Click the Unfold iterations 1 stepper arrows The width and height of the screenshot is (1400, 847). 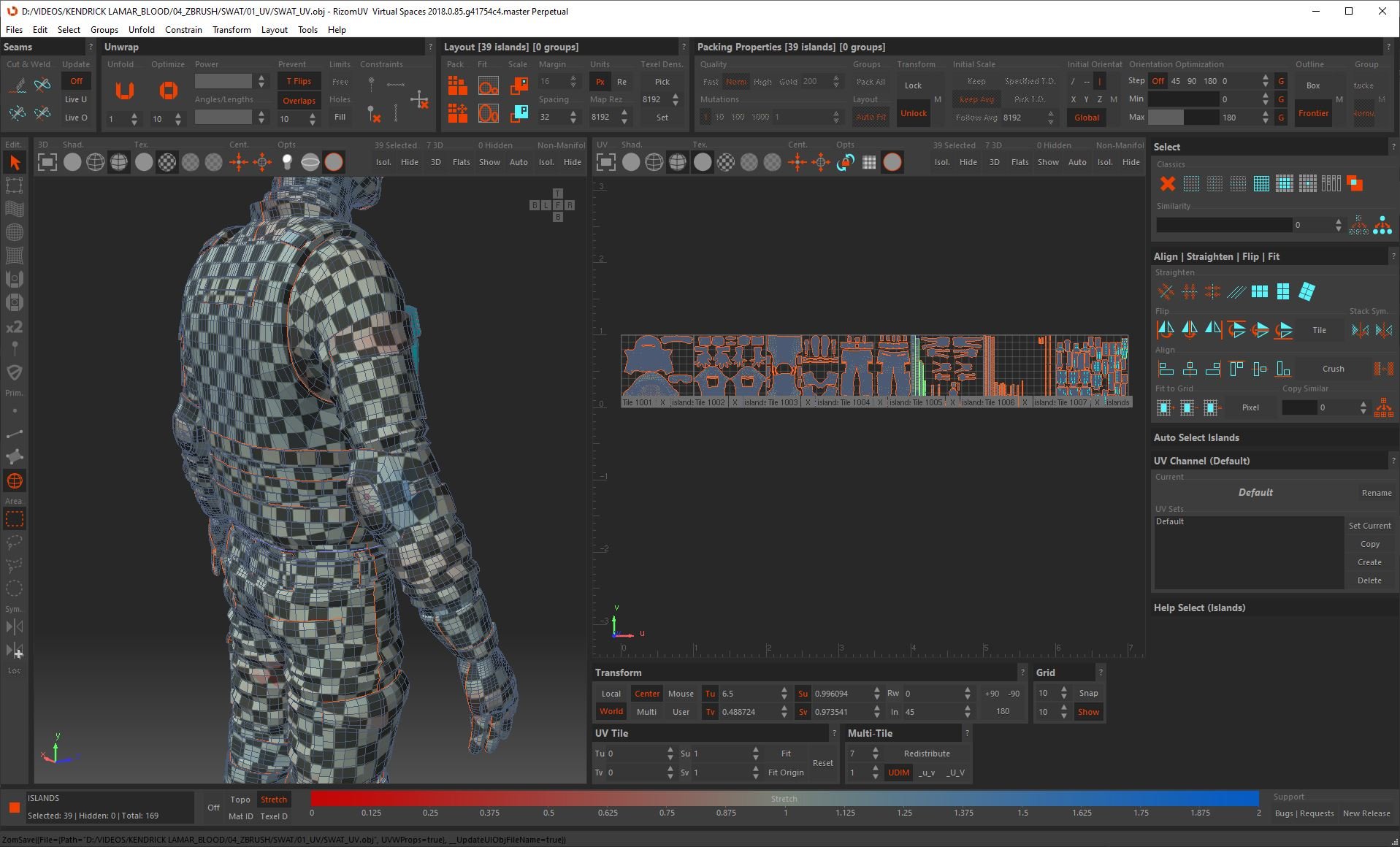tap(134, 119)
